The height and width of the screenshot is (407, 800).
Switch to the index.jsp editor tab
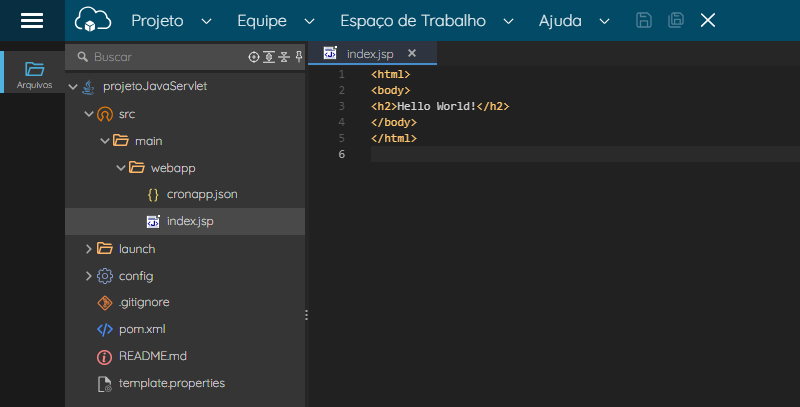point(372,54)
